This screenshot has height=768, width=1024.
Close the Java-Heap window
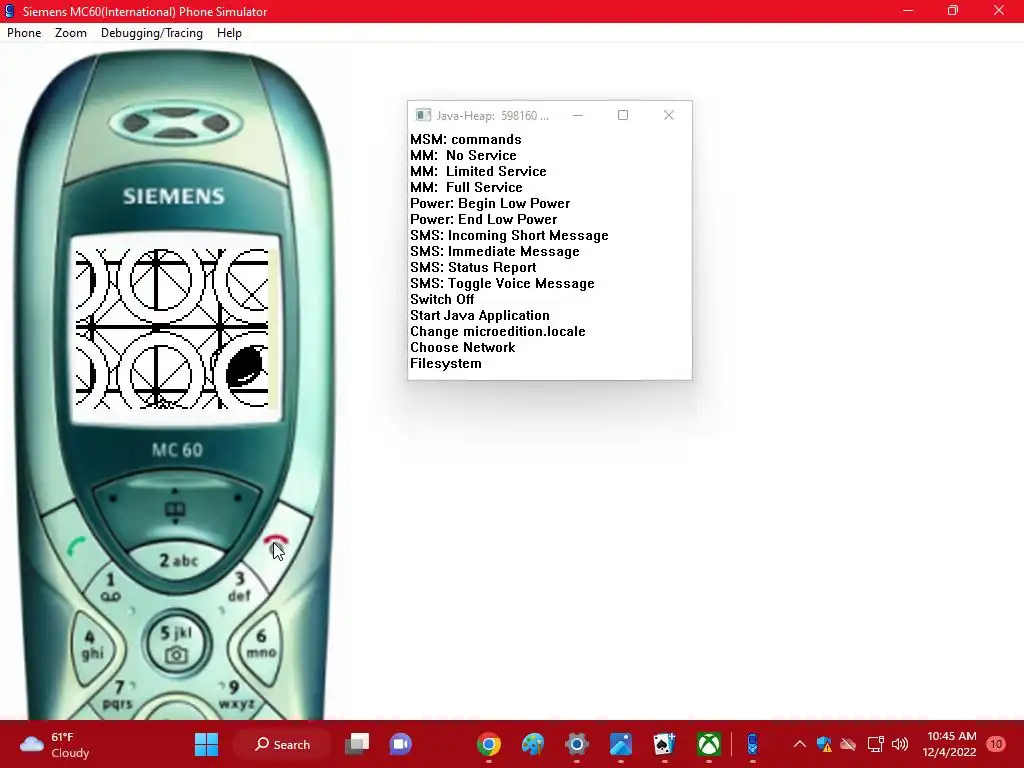[669, 116]
